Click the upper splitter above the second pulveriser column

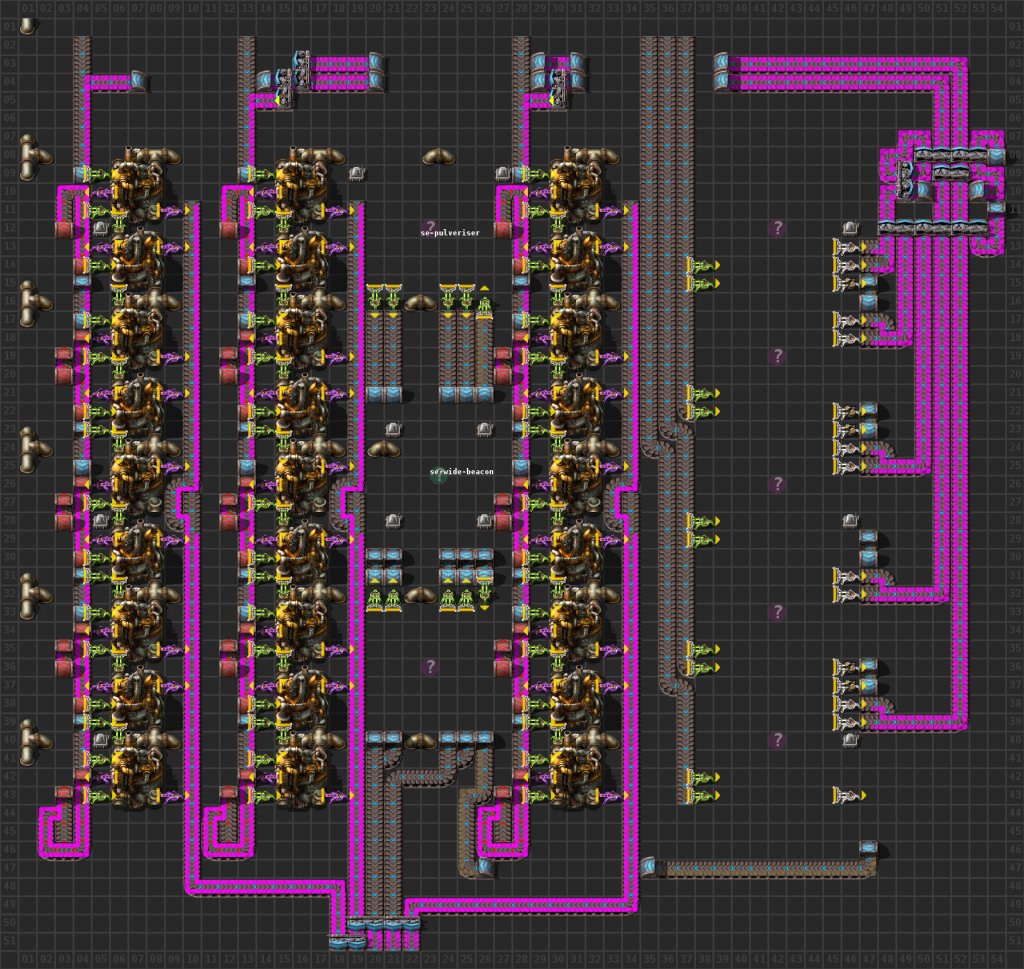[x=301, y=69]
